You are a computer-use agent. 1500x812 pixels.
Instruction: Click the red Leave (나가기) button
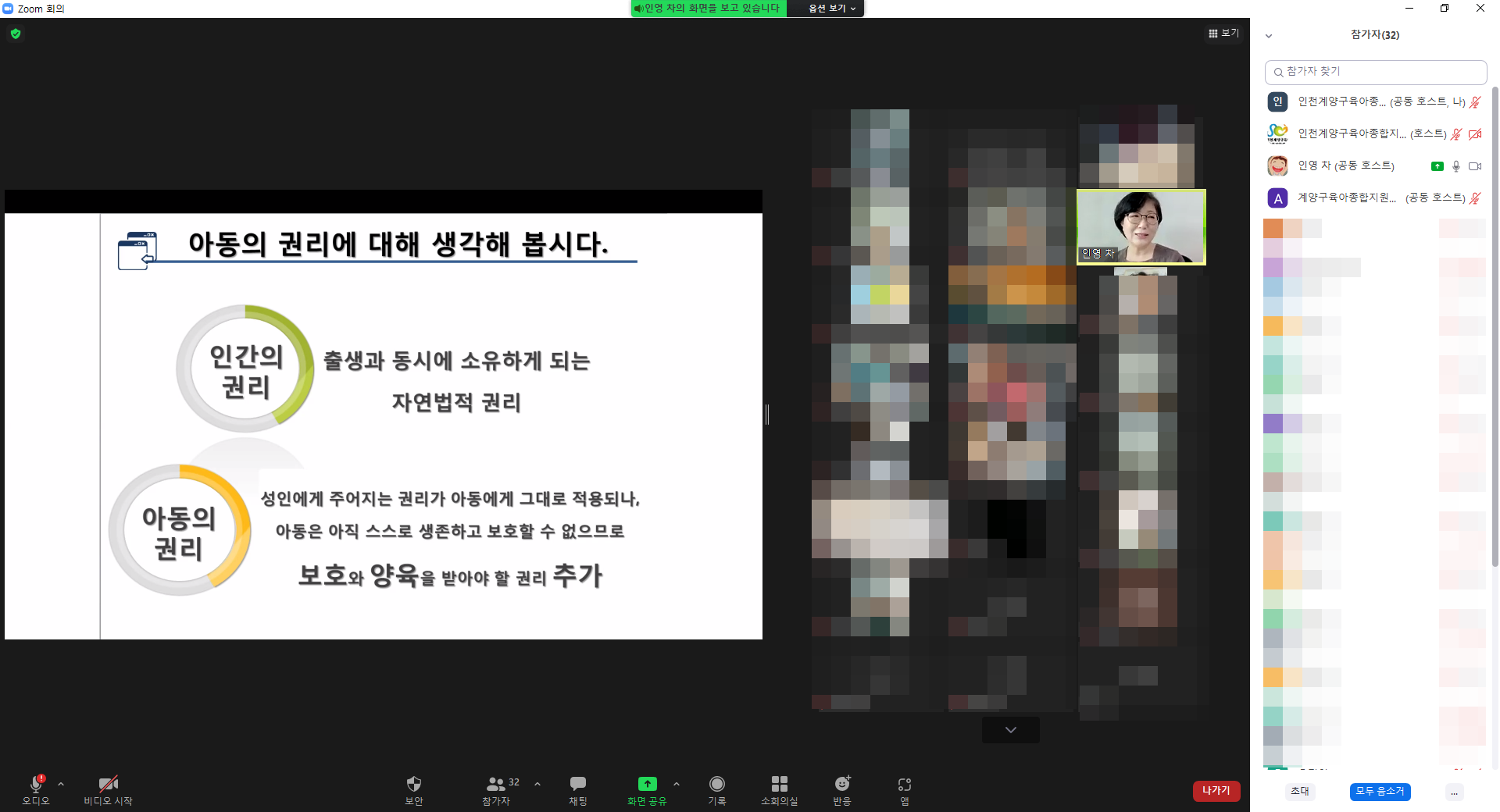tap(1216, 791)
